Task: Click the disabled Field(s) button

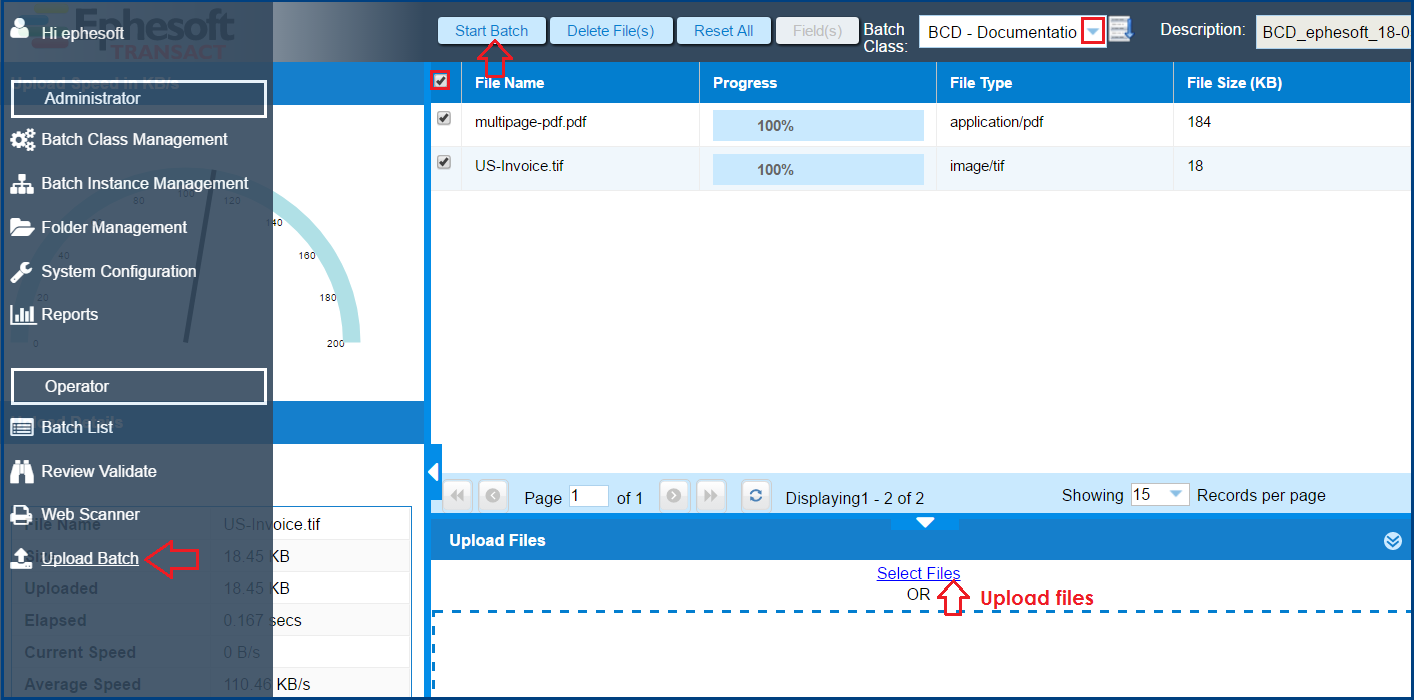Action: click(x=817, y=31)
